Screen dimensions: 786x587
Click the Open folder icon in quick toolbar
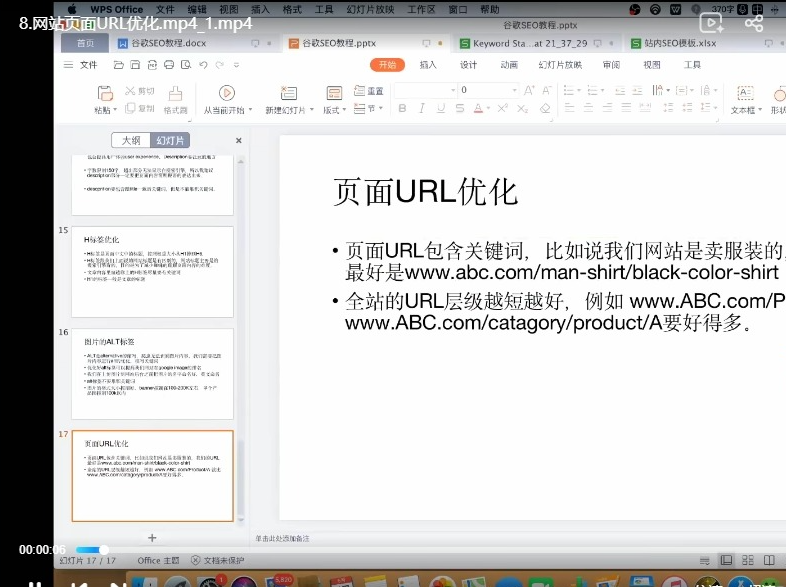coord(118,65)
